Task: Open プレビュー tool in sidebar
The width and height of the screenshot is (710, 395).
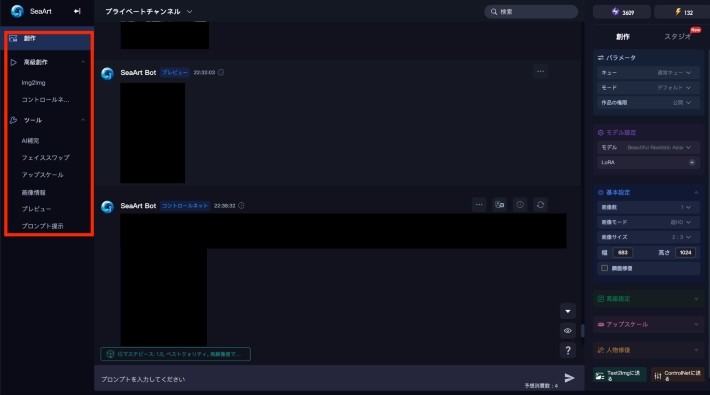Action: click(36, 209)
